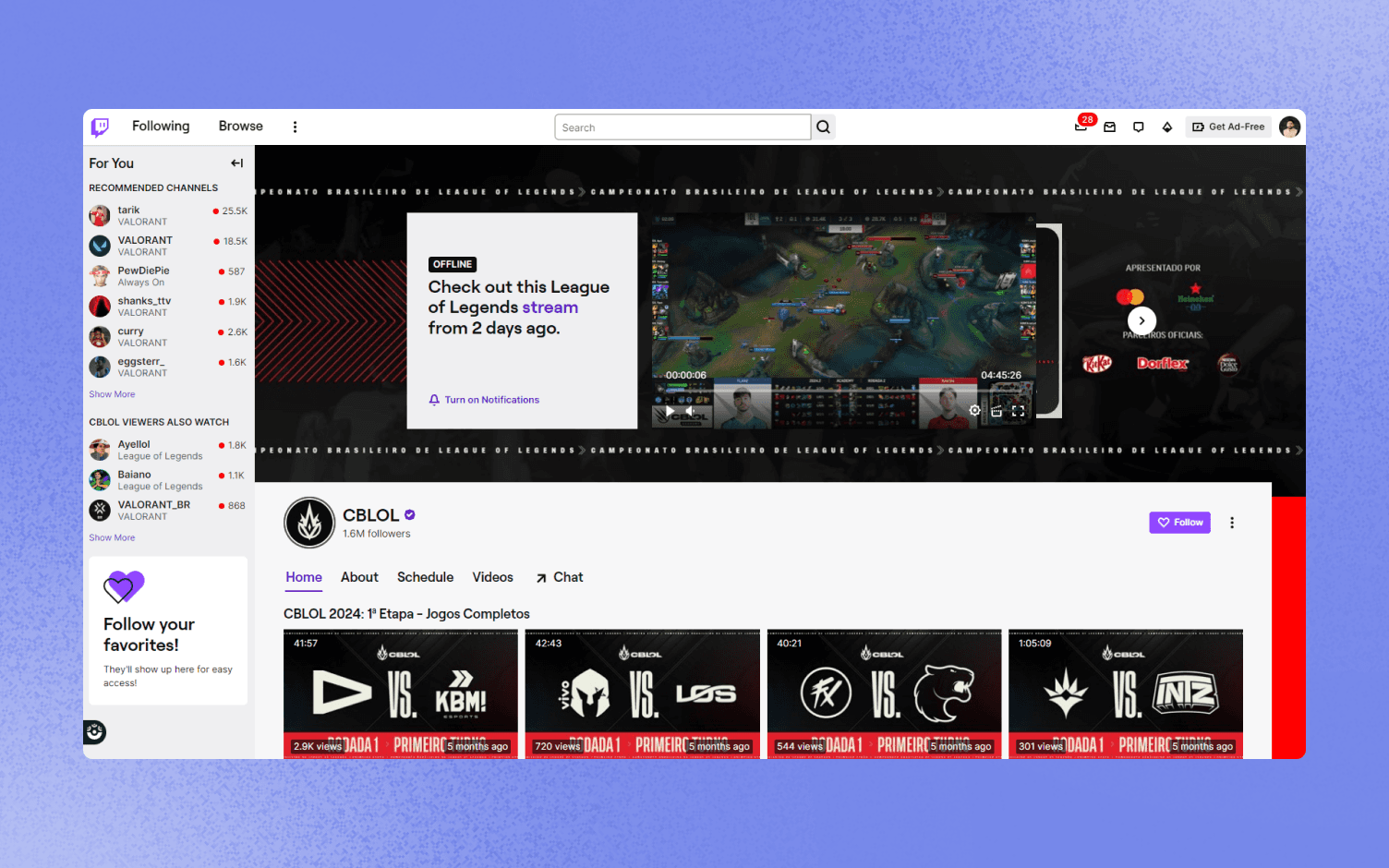This screenshot has width=1389, height=868.
Task: Click the Dorflex sponsor logo
Action: (x=1163, y=364)
